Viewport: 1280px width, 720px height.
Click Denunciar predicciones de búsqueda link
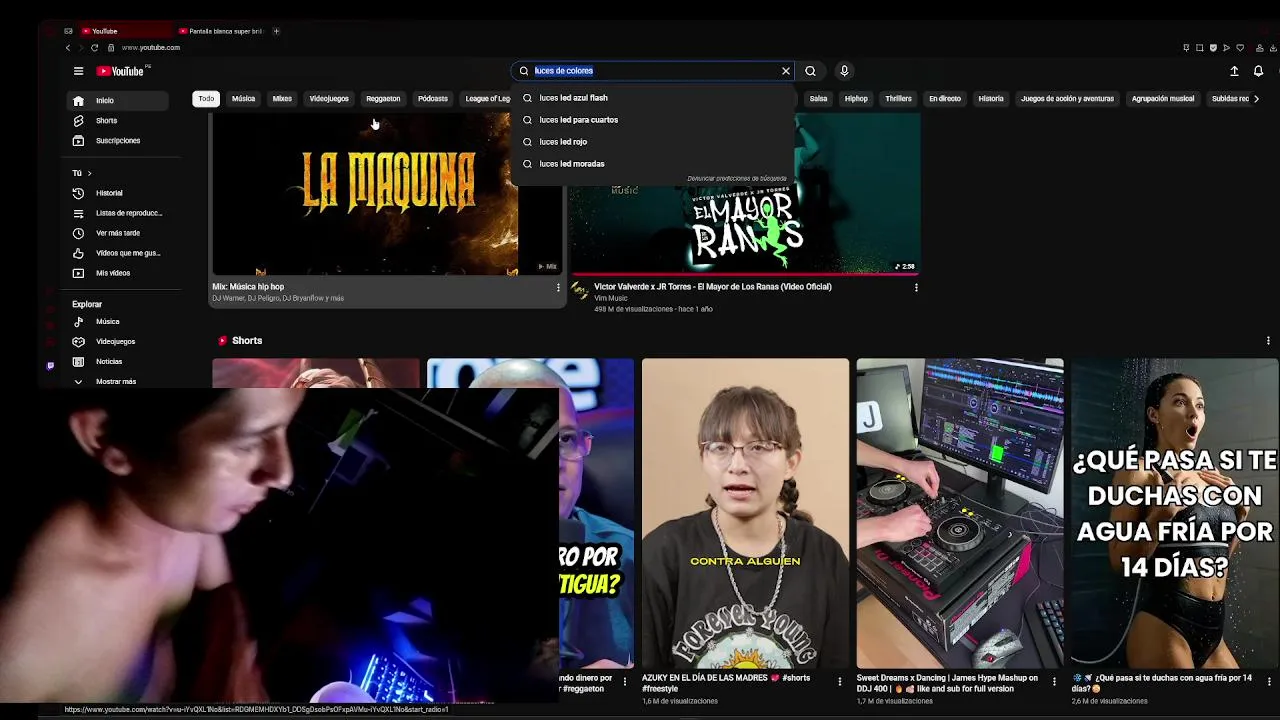click(737, 179)
